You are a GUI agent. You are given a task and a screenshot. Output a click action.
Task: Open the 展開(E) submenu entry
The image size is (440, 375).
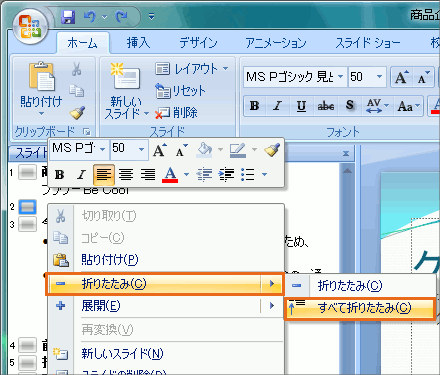click(166, 306)
